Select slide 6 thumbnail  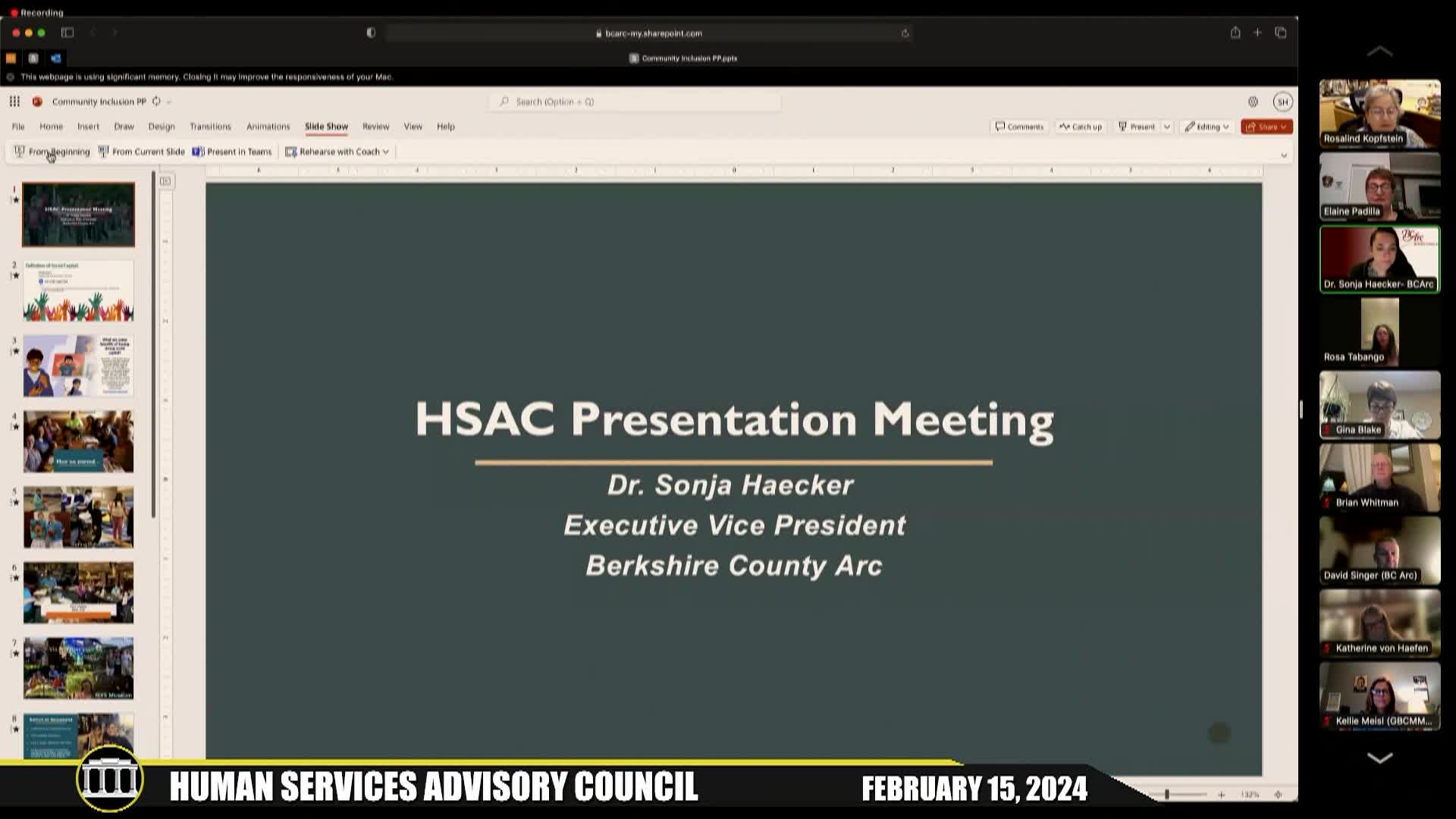[78, 592]
